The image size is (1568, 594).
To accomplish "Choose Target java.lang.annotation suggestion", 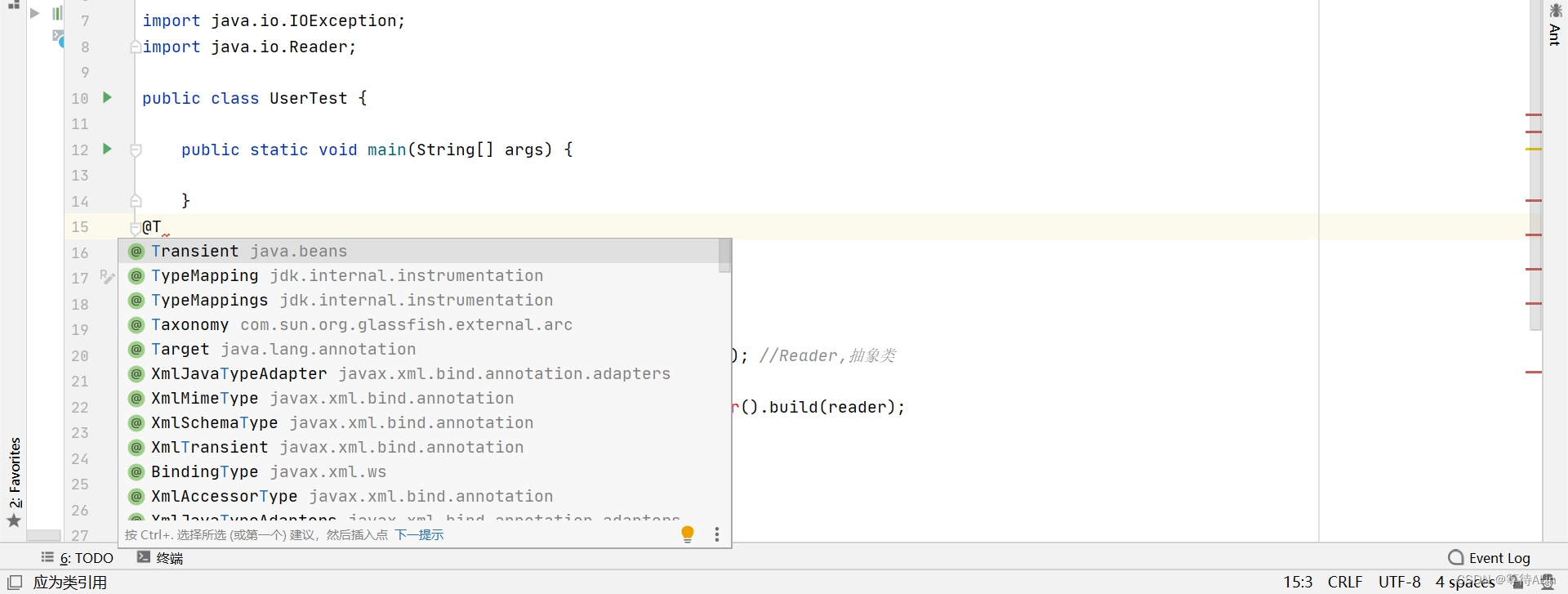I will pyautogui.click(x=419, y=349).
